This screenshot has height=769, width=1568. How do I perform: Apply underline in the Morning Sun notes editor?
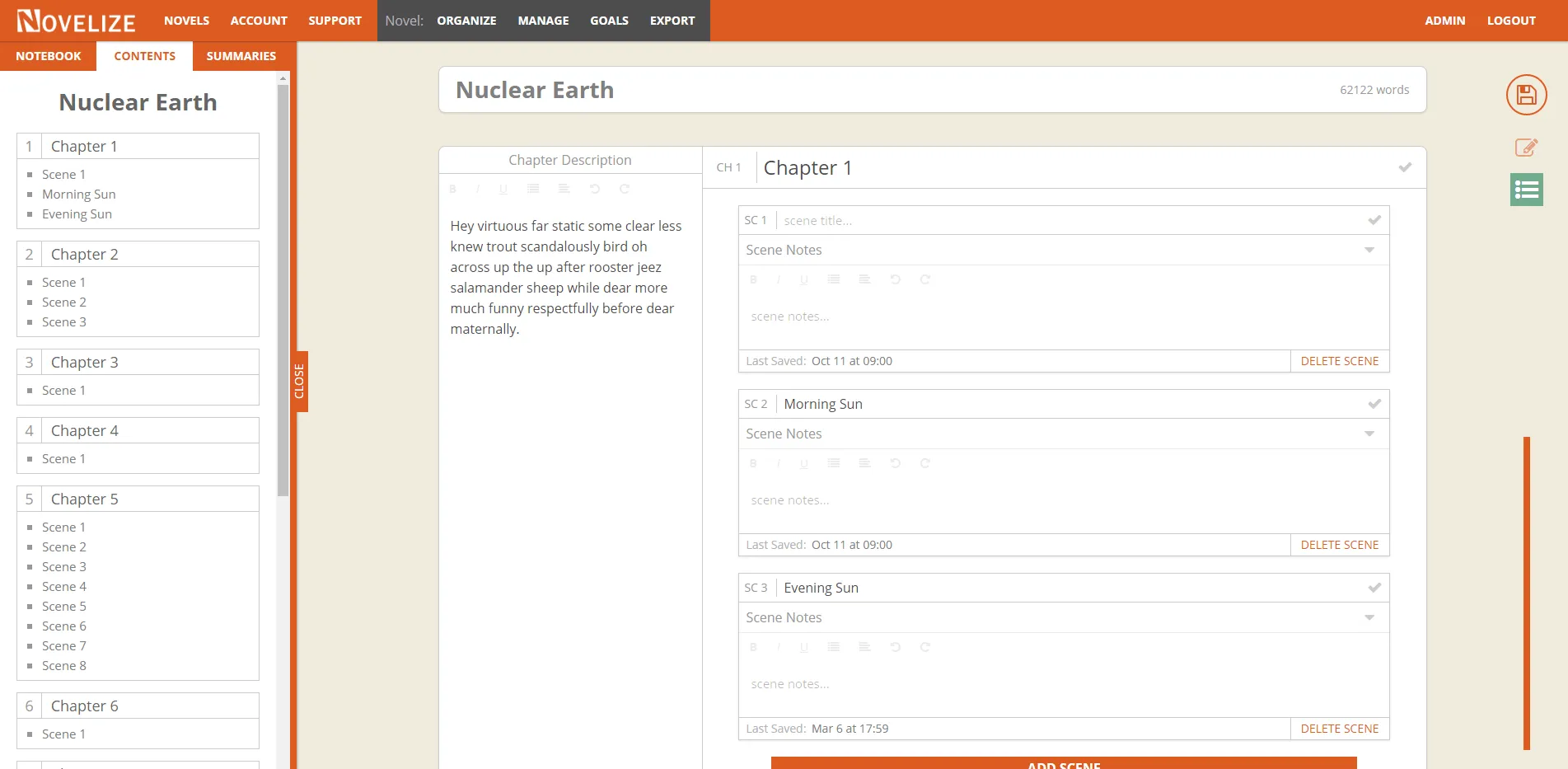click(x=803, y=462)
